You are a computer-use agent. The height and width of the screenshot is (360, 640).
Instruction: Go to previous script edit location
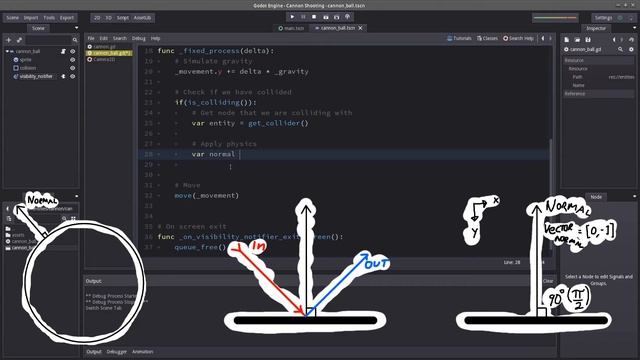543,38
